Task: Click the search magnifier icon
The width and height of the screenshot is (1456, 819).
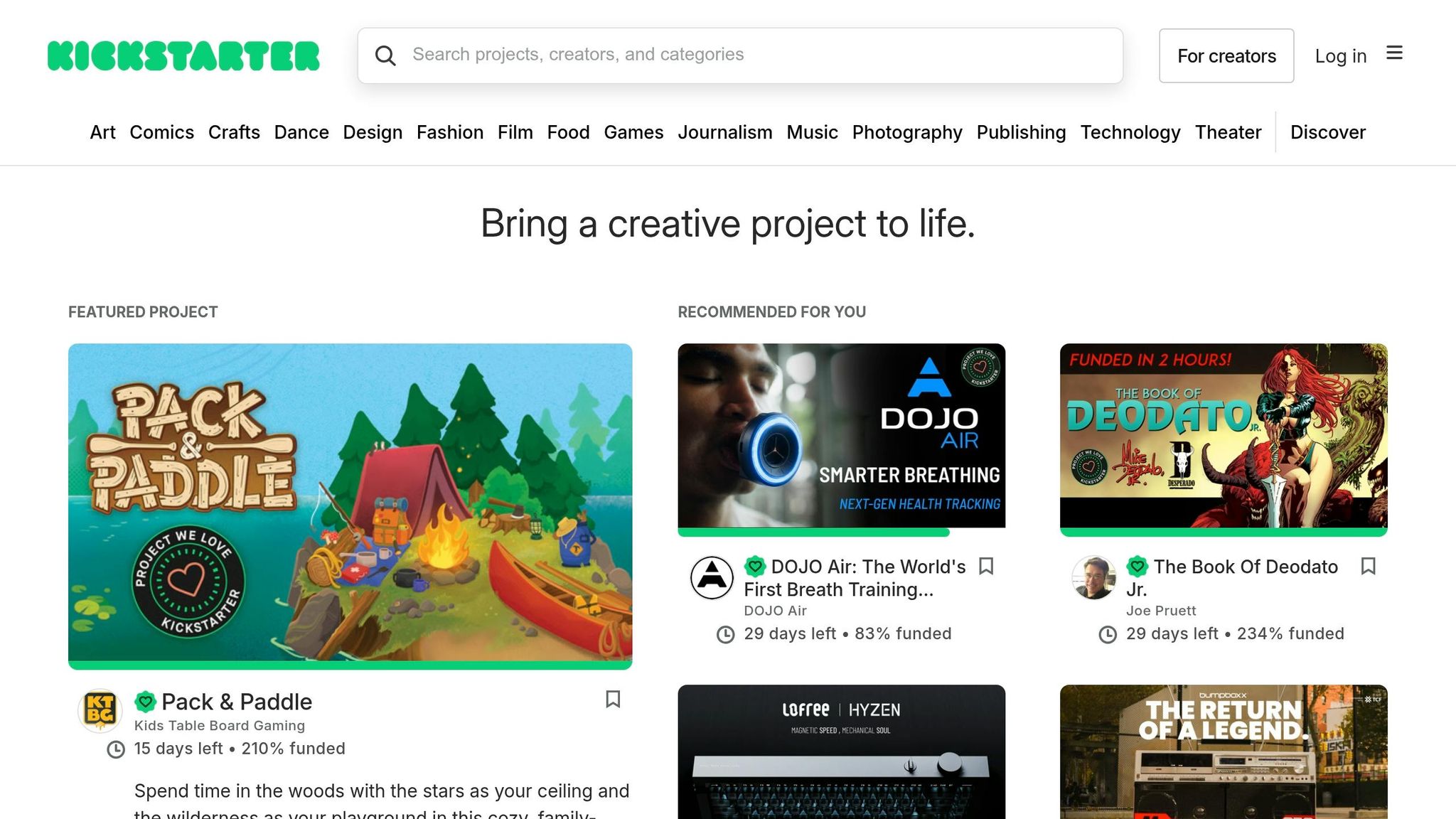Action: tap(385, 55)
